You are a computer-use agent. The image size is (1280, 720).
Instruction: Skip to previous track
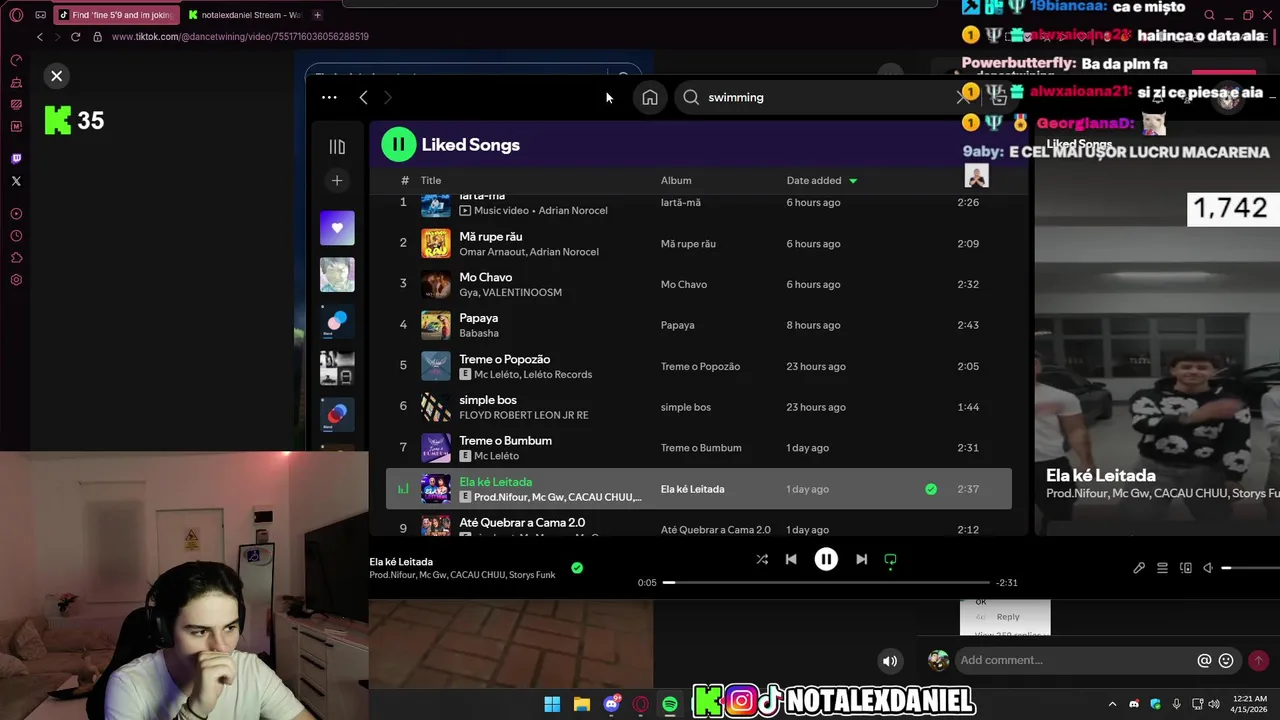tap(791, 560)
